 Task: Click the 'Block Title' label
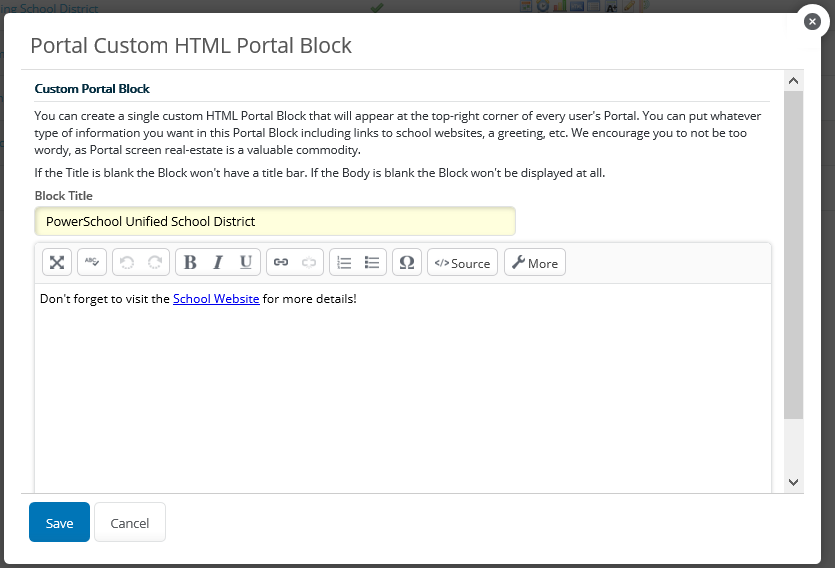(x=63, y=196)
